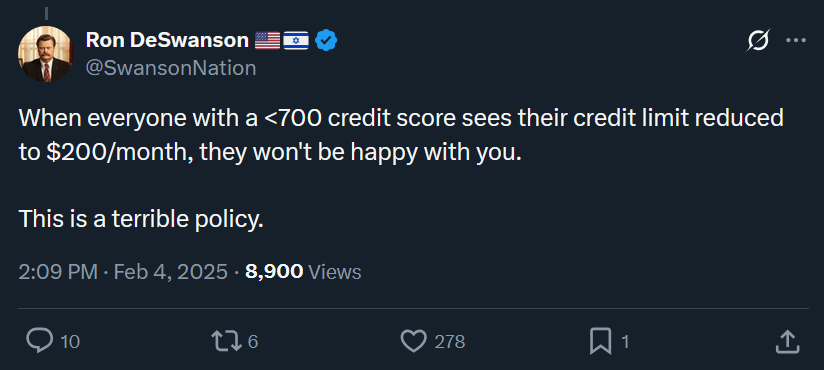824x370 pixels.
Task: Click the blue verified checkmark badge
Action: 326,40
